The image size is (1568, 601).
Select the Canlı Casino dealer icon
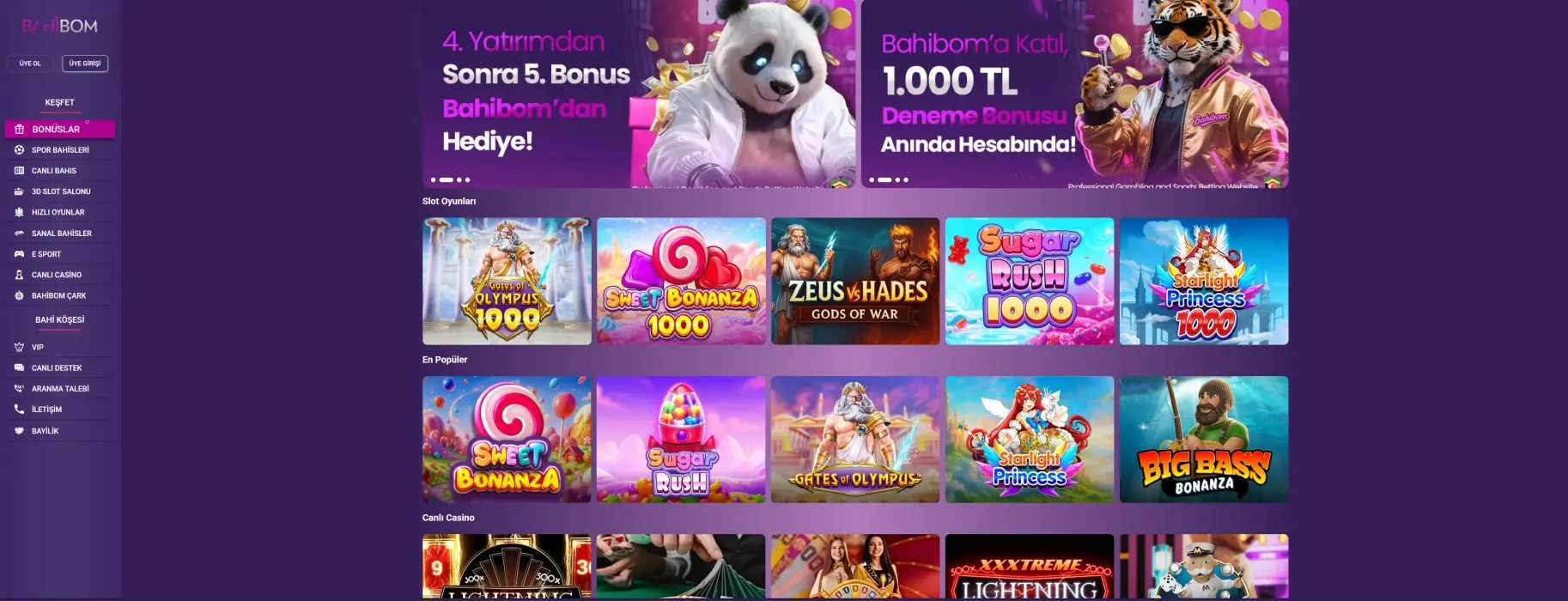[19, 275]
